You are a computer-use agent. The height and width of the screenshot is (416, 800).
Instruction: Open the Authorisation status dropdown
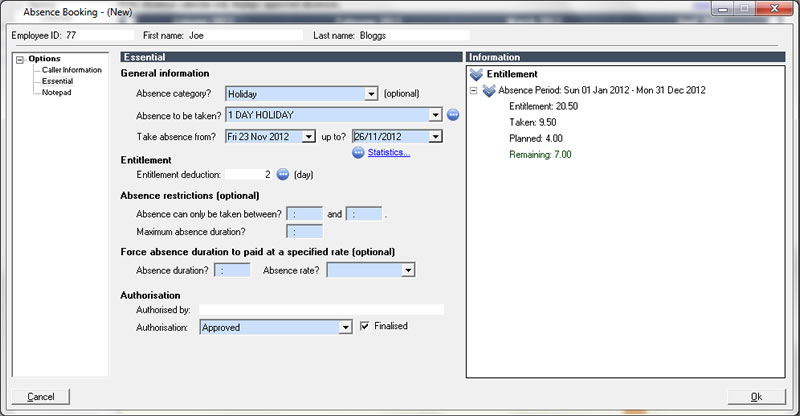345,327
